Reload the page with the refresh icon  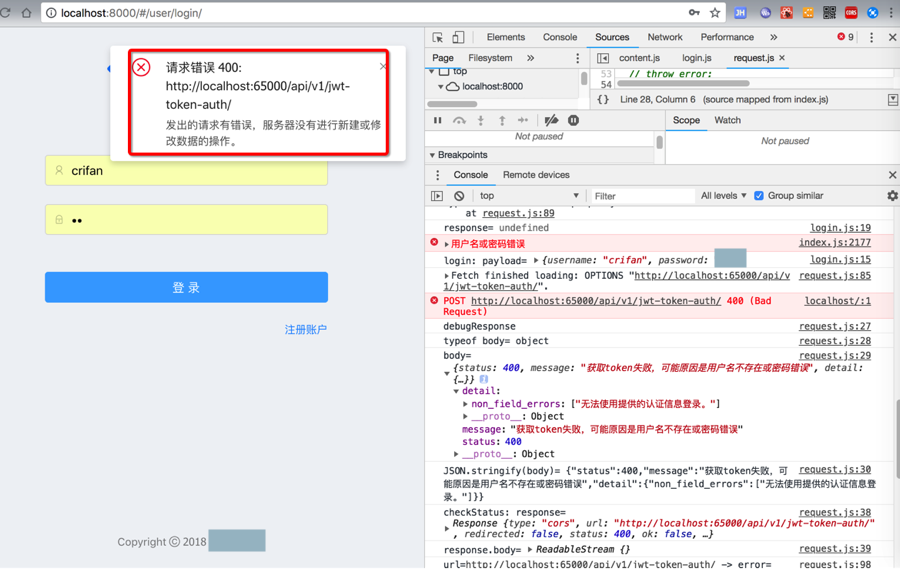click(x=5, y=13)
